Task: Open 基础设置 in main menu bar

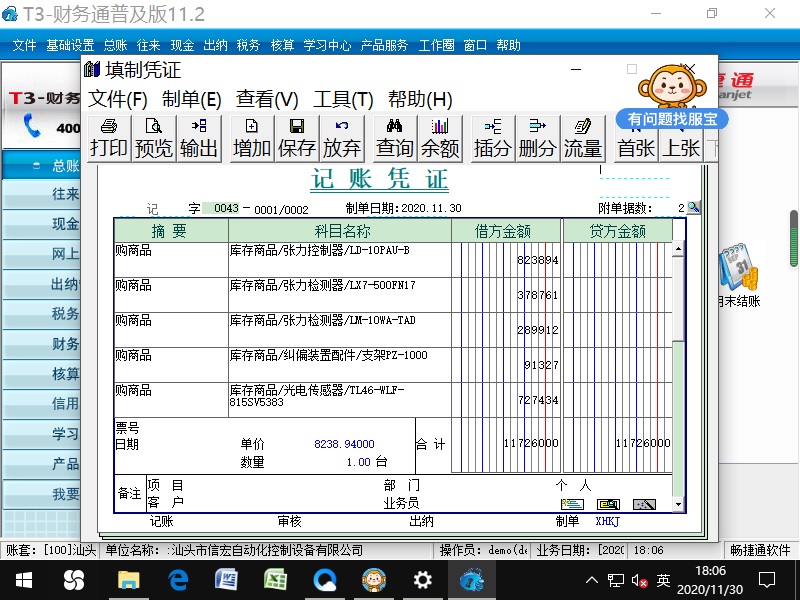Action: click(70, 45)
